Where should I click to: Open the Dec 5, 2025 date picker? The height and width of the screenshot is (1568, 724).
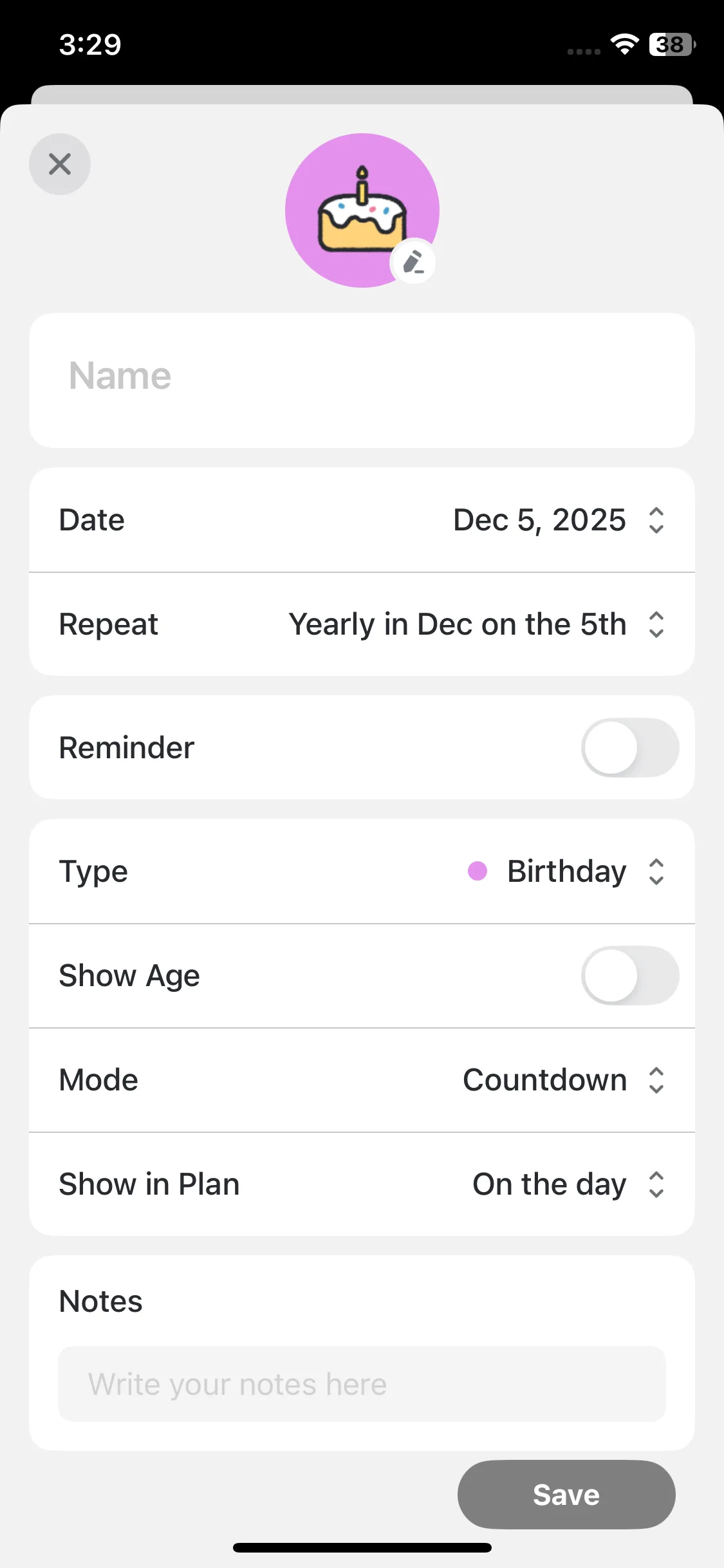(x=539, y=520)
